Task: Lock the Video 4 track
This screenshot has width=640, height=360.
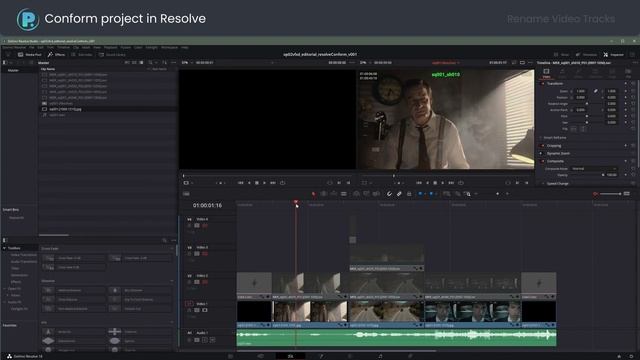Action: 189,225
